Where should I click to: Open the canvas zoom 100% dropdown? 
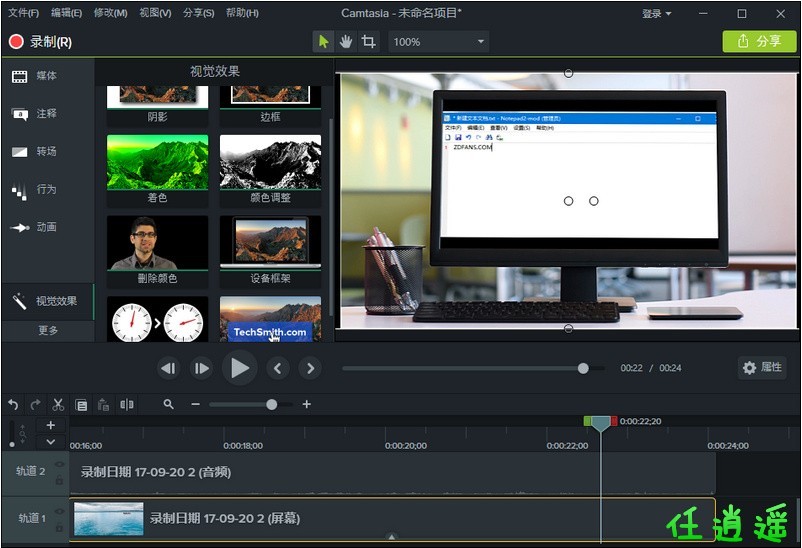point(438,42)
